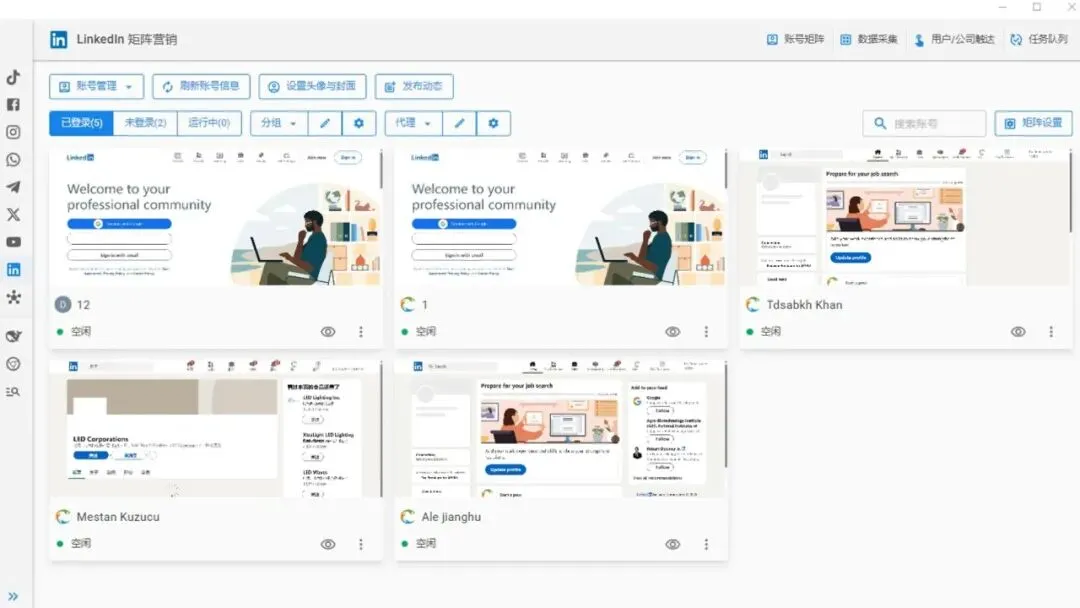Open 账号矩阵 in the top navigation

coord(796,39)
